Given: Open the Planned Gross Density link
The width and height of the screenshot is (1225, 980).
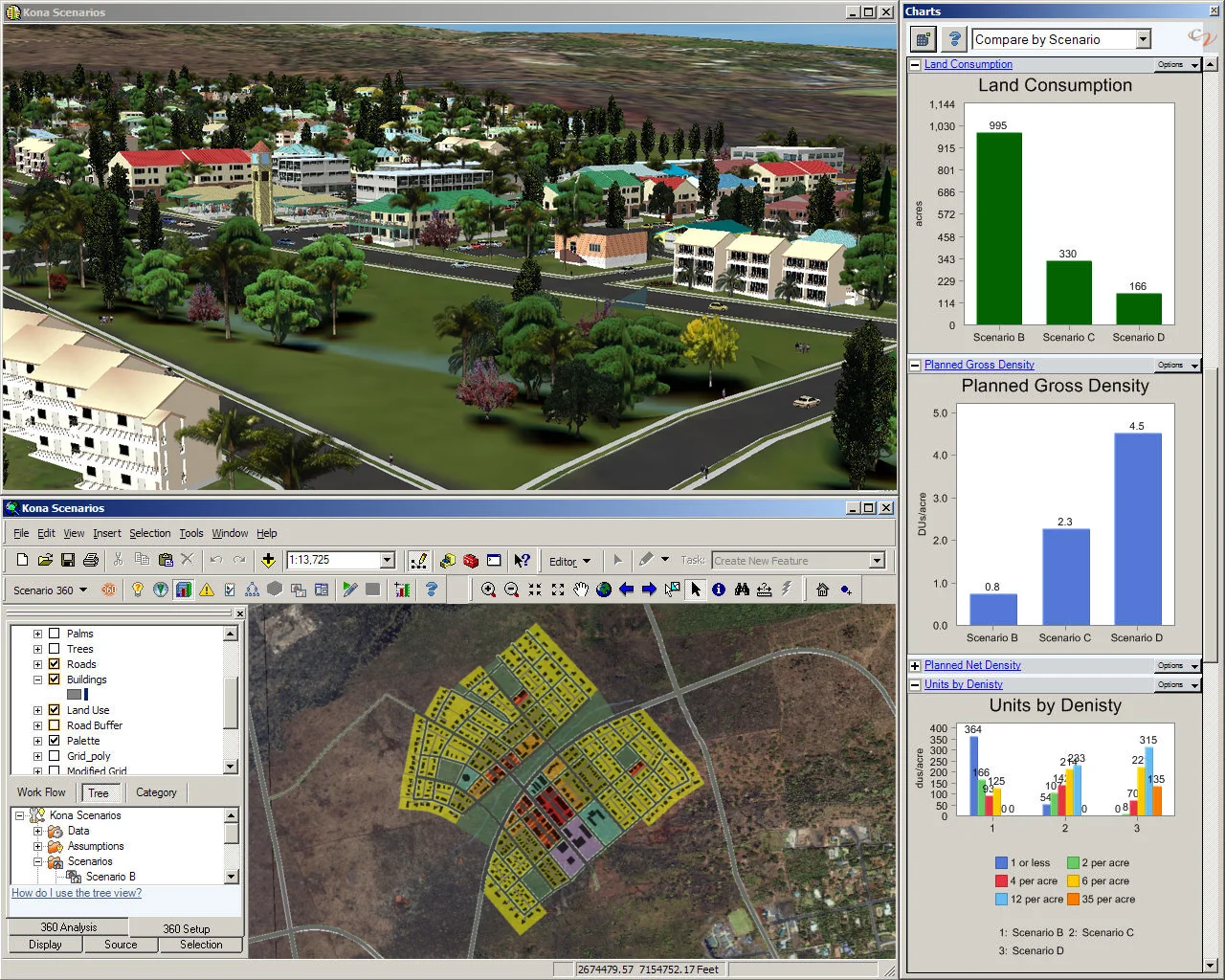Looking at the screenshot, I should (979, 365).
